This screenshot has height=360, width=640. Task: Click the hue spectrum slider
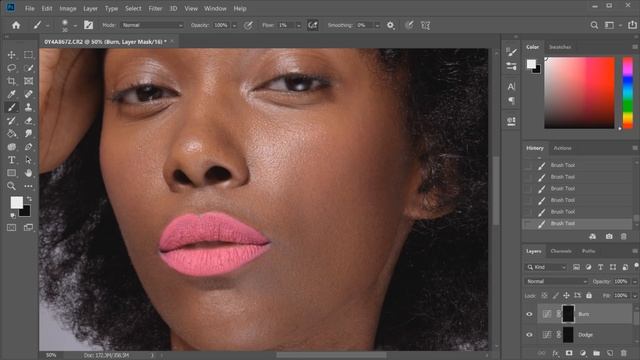point(628,93)
